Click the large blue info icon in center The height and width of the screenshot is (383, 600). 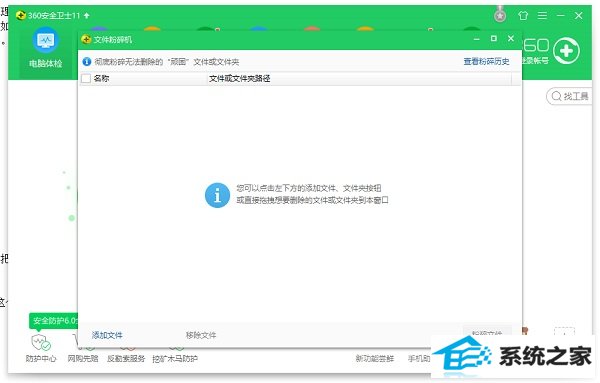click(217, 195)
